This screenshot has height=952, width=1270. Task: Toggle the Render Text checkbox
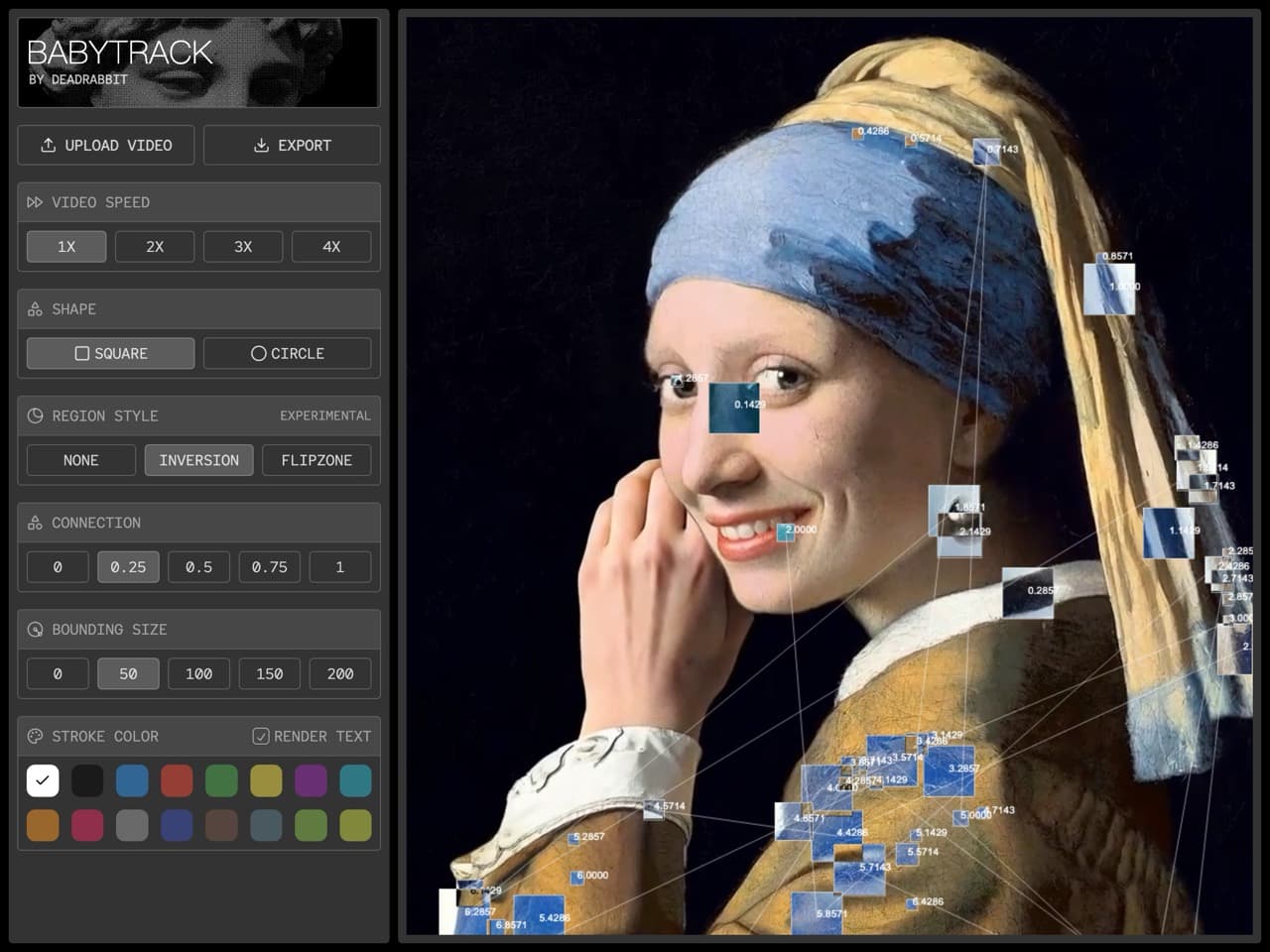pos(261,737)
